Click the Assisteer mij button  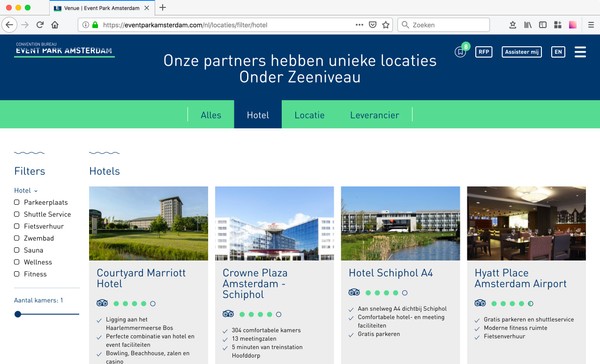click(x=522, y=52)
